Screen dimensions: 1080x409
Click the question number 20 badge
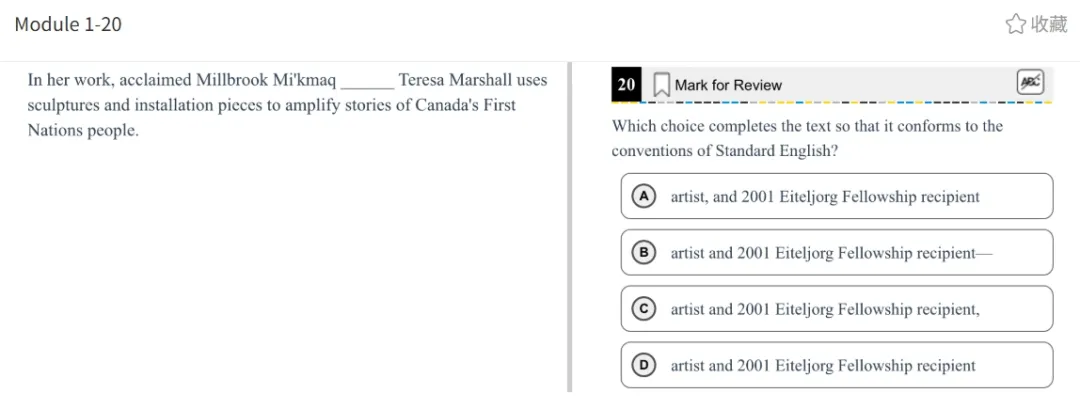(x=627, y=85)
